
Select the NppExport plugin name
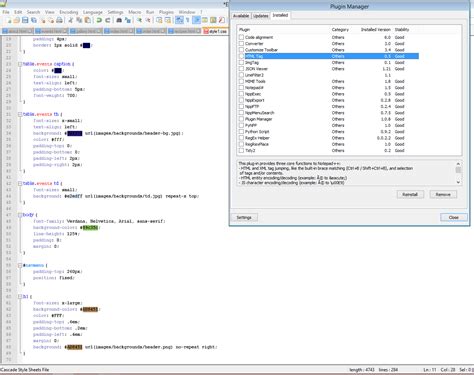pyautogui.click(x=255, y=100)
